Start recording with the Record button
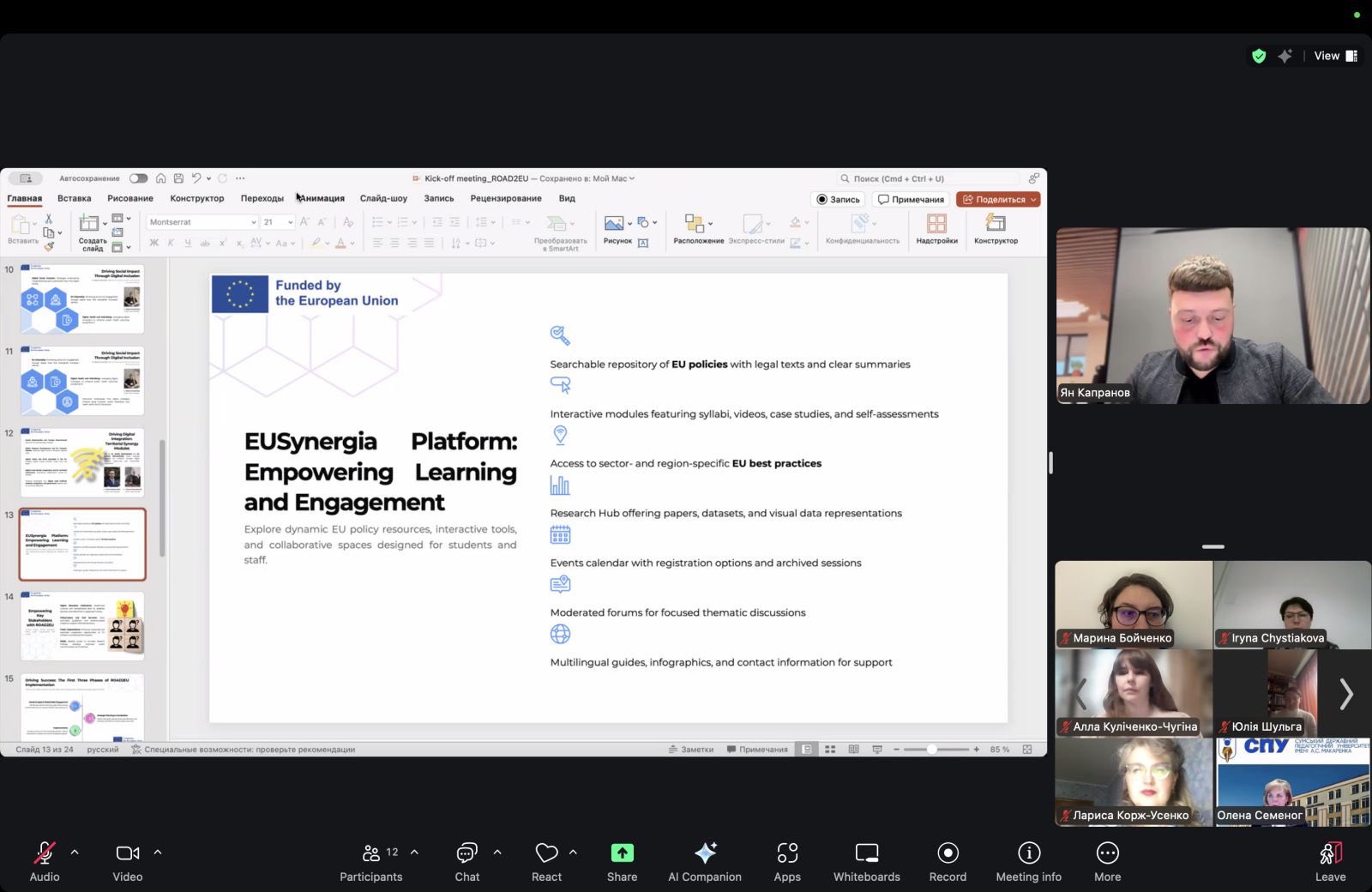 948,853
